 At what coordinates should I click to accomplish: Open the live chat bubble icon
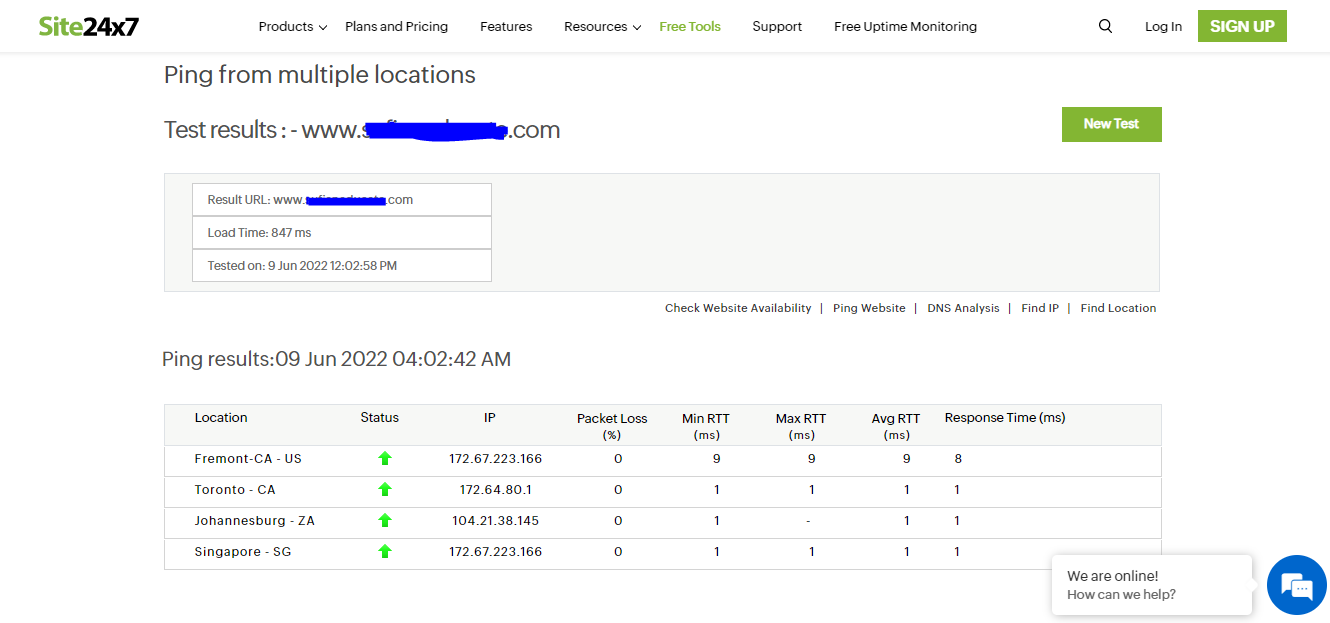point(1296,585)
